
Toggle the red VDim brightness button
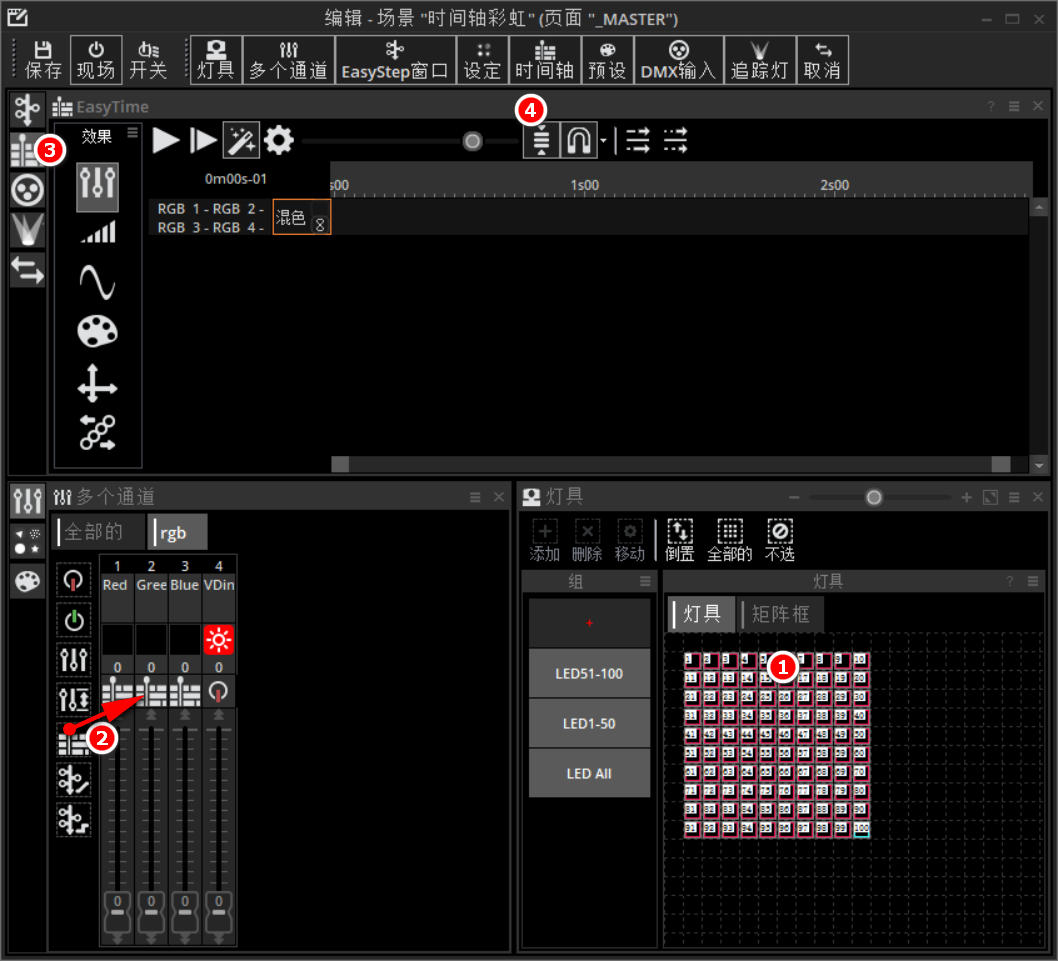point(218,639)
